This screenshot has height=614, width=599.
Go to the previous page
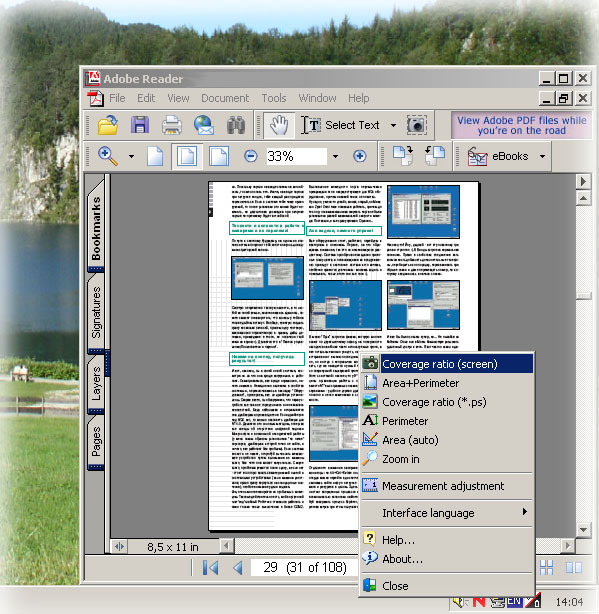(237, 567)
